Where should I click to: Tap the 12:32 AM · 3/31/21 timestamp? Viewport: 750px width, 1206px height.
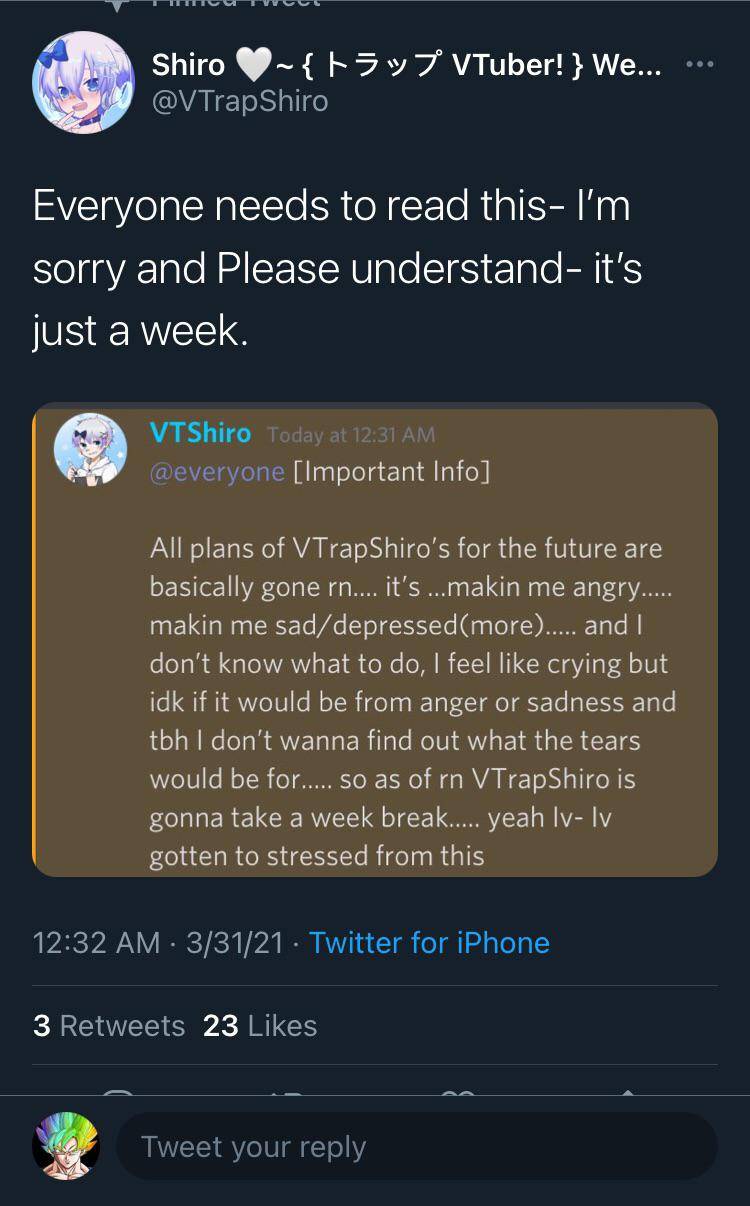point(158,943)
